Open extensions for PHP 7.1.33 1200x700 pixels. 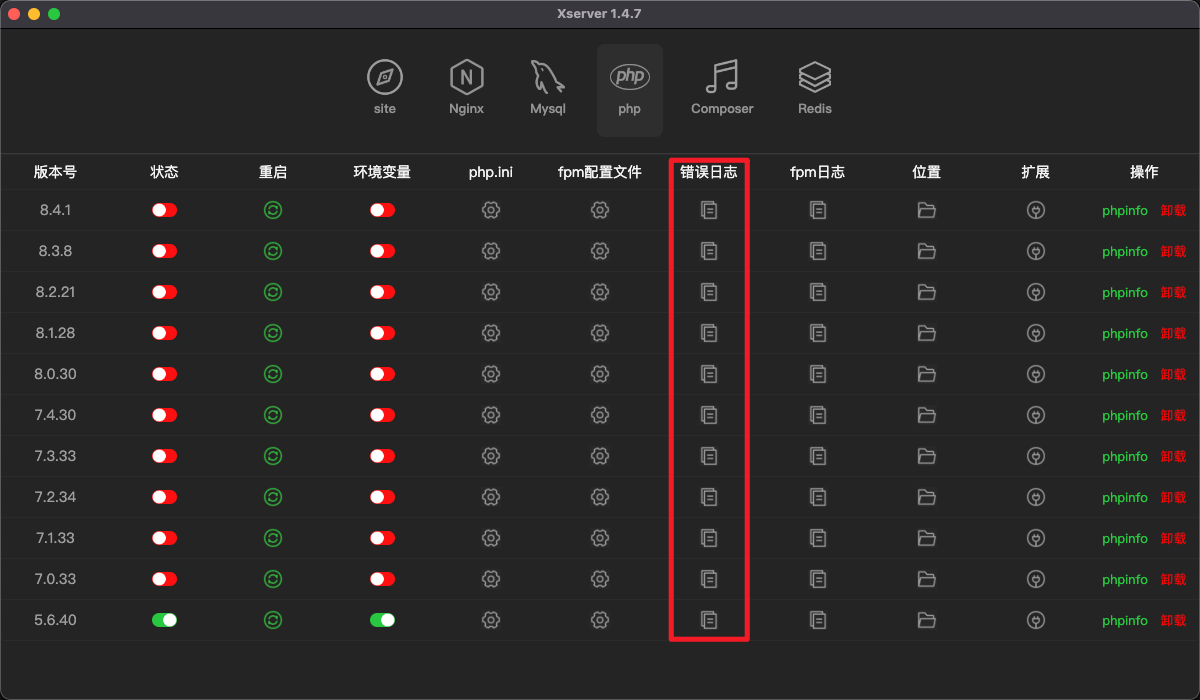click(1036, 538)
